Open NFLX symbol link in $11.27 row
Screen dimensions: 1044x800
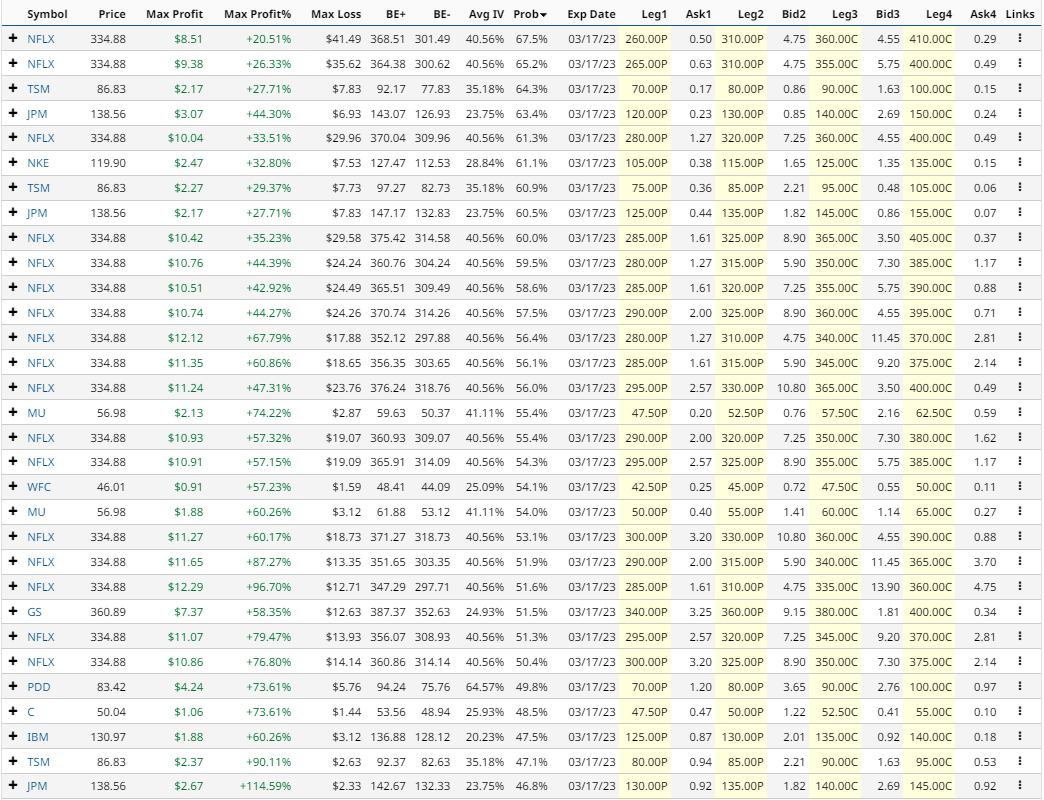coord(41,536)
